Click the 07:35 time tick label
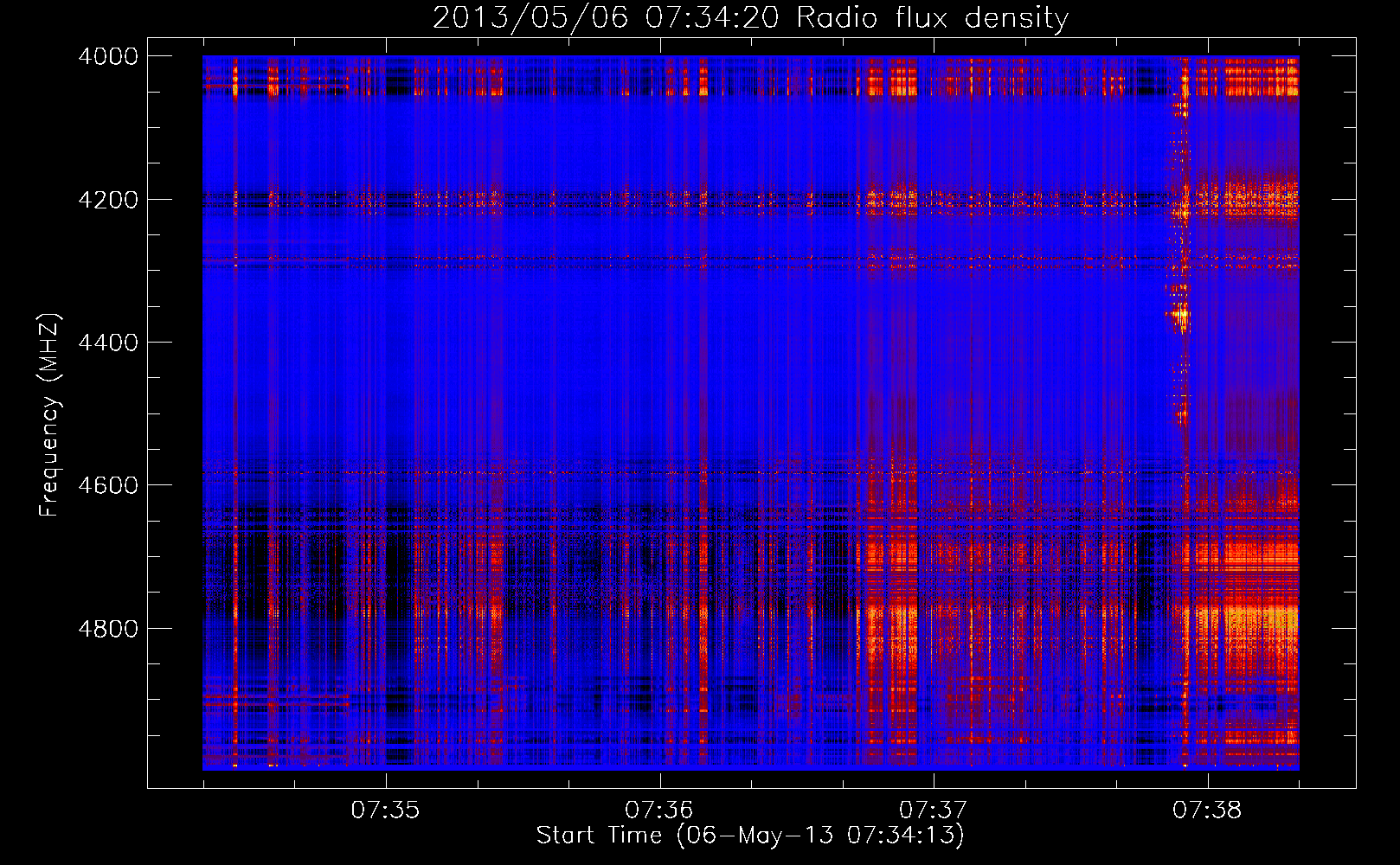The width and height of the screenshot is (1400, 865). 385,811
